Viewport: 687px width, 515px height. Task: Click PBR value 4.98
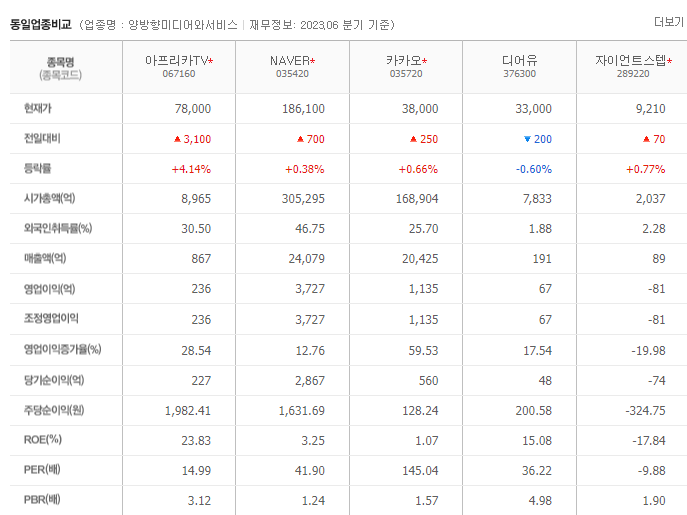[540, 501]
